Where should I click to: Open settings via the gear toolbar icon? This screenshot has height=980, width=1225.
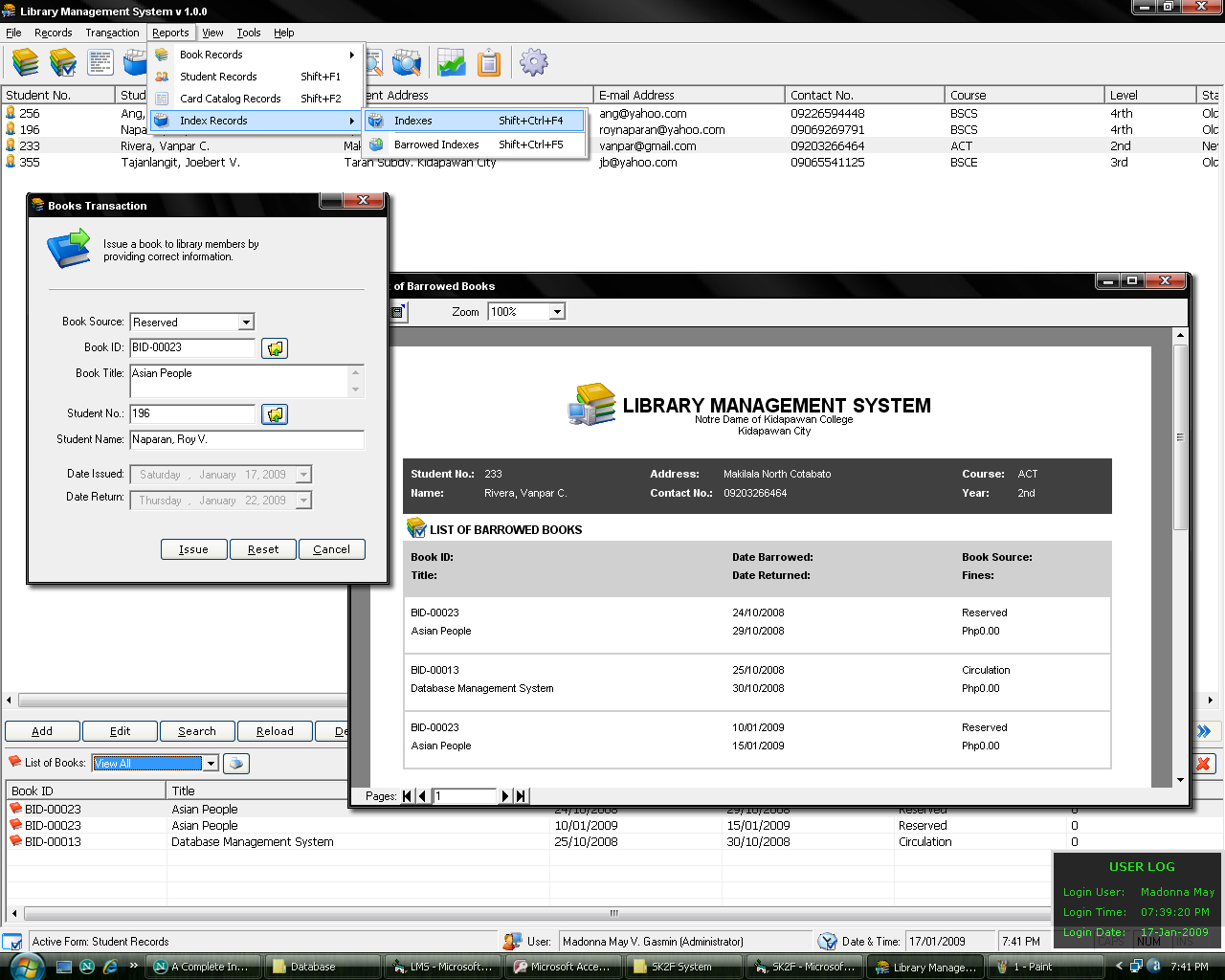pos(533,63)
